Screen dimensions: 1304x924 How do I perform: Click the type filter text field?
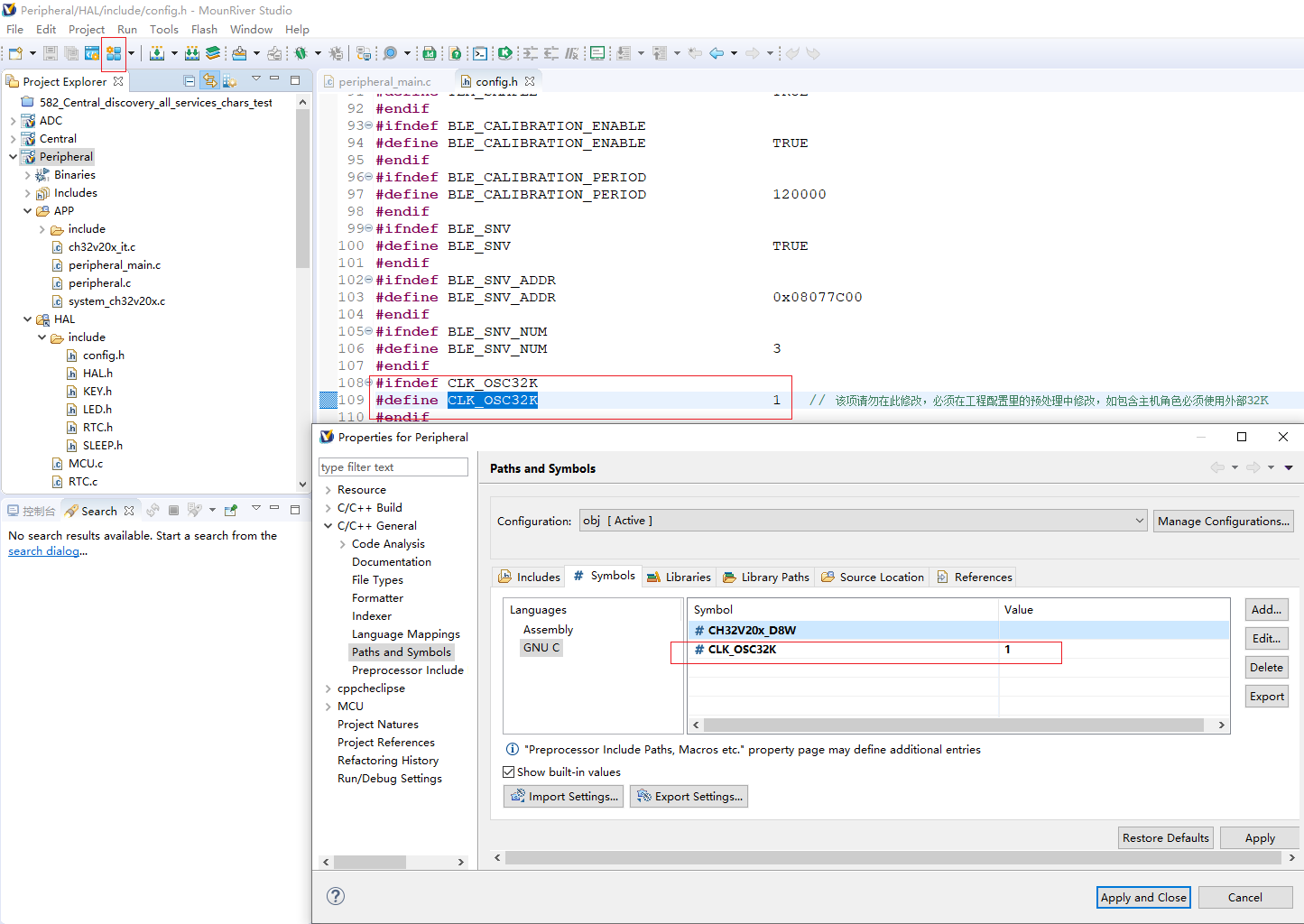click(x=393, y=467)
